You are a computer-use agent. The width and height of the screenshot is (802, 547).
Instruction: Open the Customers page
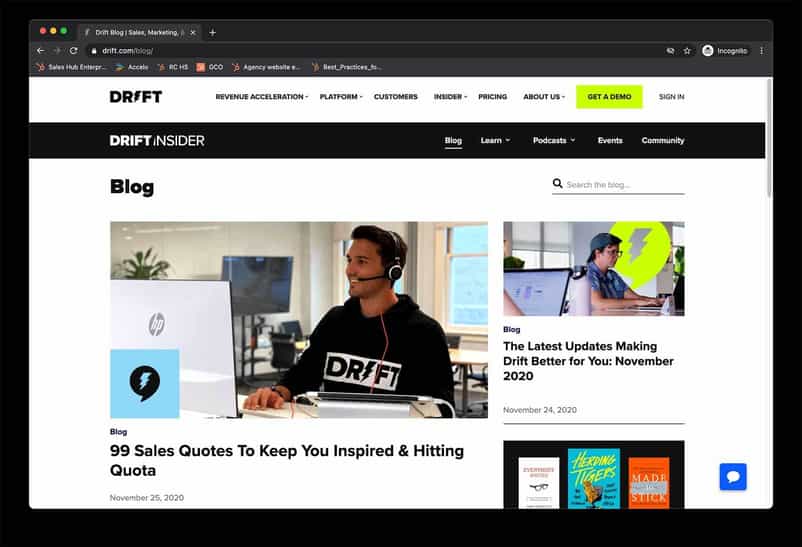395,97
